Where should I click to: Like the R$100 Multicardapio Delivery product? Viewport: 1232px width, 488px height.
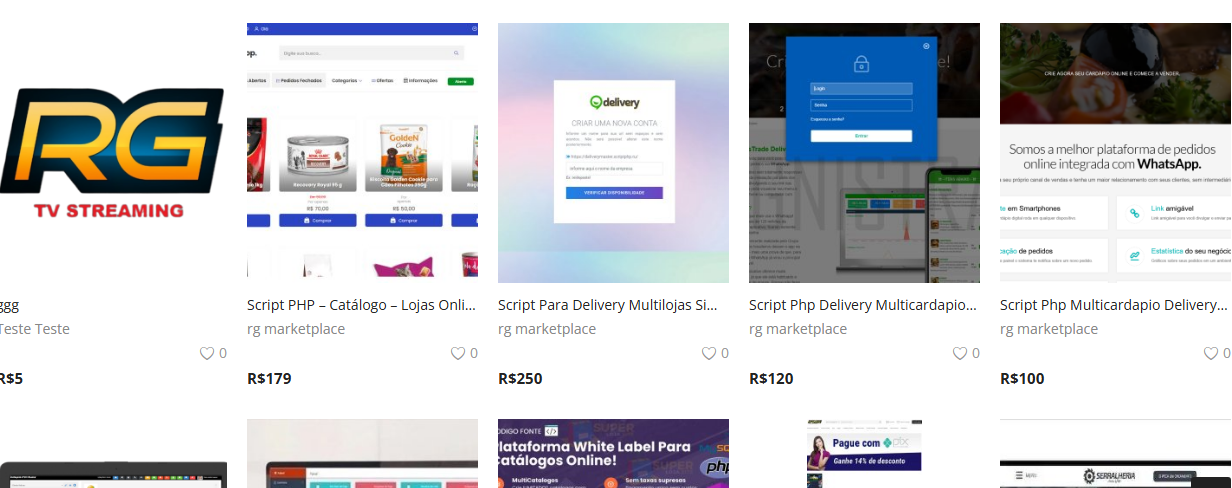1211,353
